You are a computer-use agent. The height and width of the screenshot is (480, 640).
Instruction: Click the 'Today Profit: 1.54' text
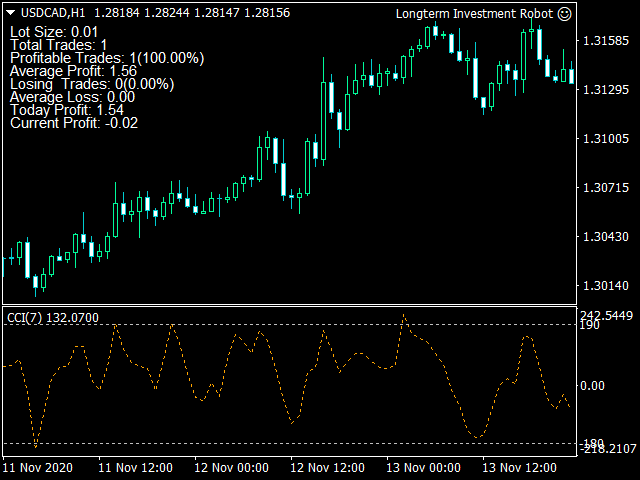point(67,110)
